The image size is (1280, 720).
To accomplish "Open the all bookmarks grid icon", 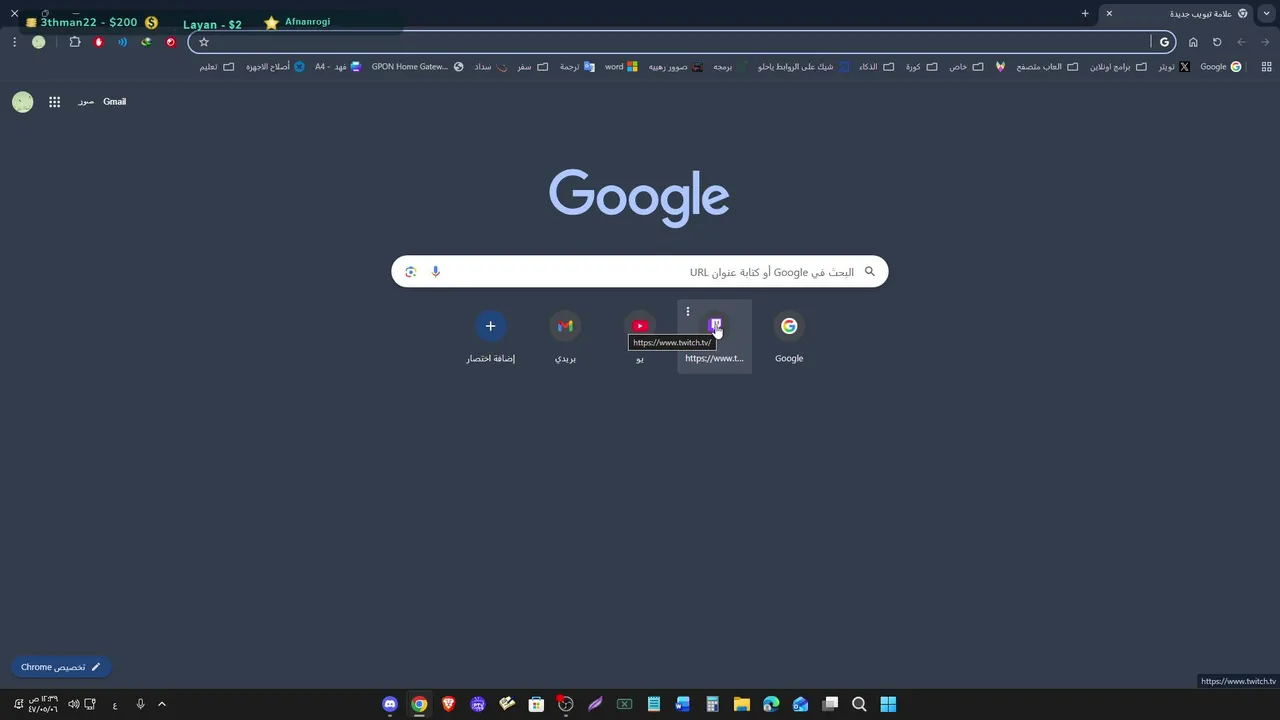I will (x=1267, y=67).
